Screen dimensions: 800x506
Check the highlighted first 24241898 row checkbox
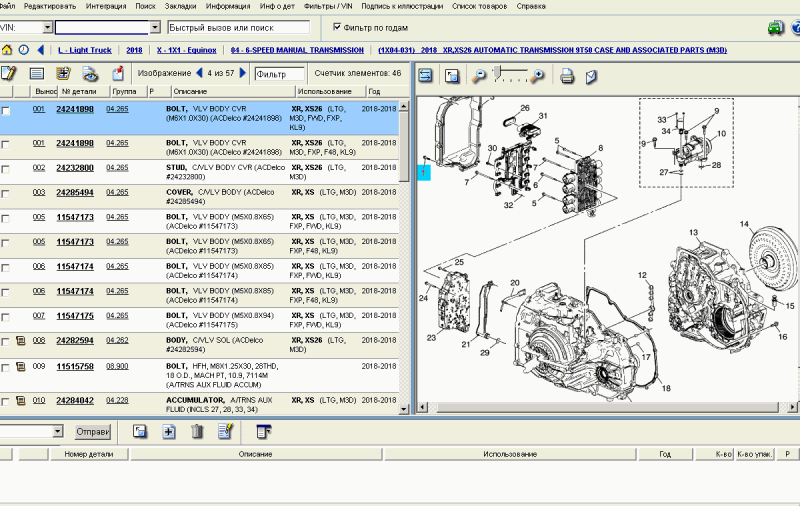[x=6, y=111]
